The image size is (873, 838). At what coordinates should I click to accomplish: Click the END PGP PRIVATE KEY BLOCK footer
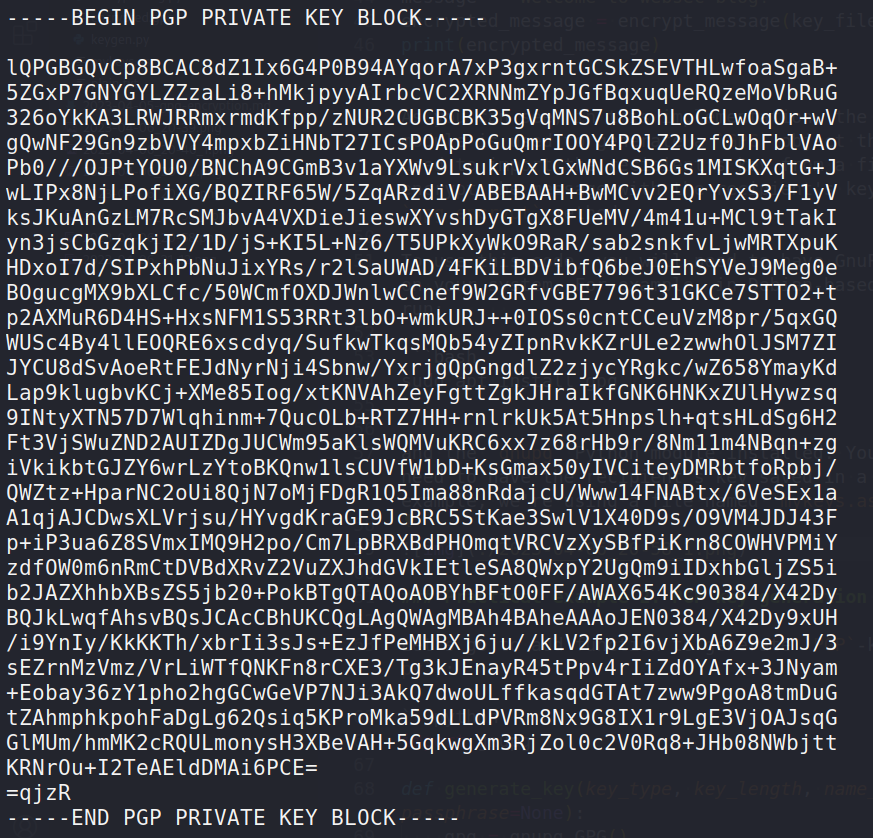click(x=233, y=817)
